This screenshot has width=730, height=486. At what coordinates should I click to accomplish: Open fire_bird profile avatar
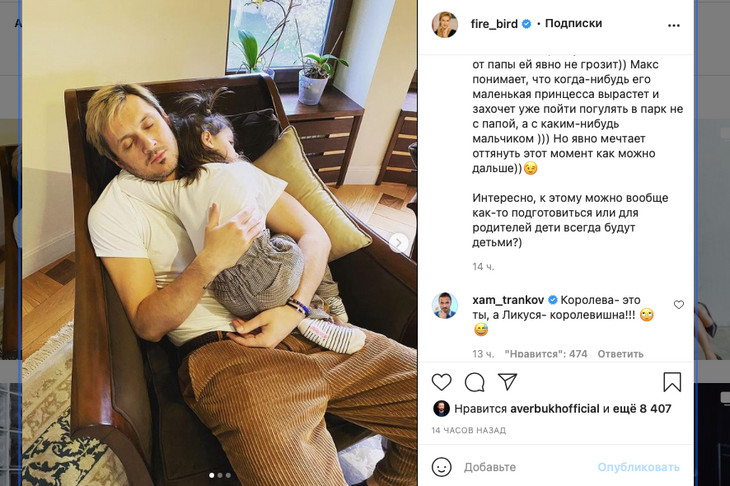(445, 24)
